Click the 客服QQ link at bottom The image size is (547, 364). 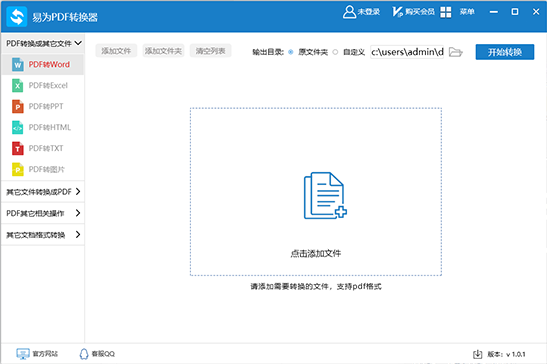click(103, 354)
